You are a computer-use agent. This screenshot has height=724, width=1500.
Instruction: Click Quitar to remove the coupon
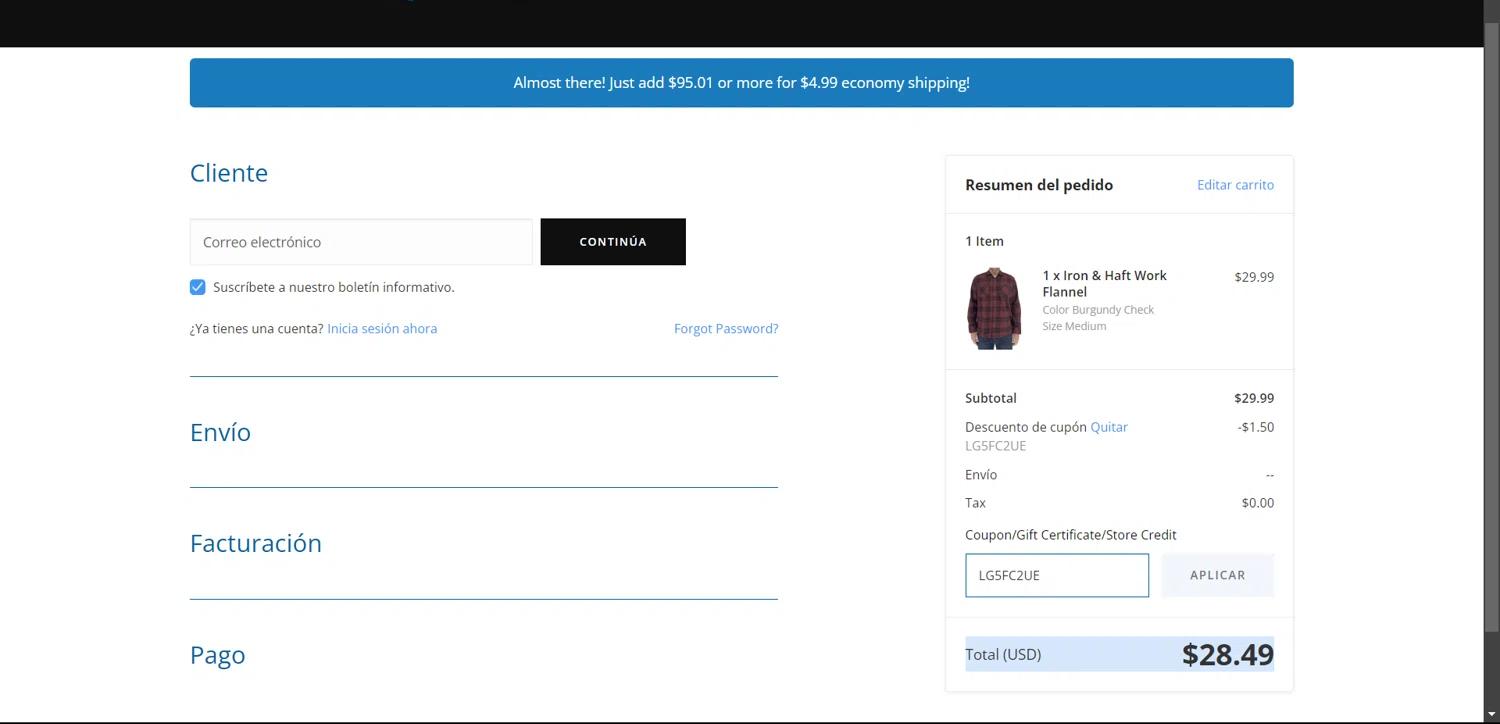[1109, 427]
